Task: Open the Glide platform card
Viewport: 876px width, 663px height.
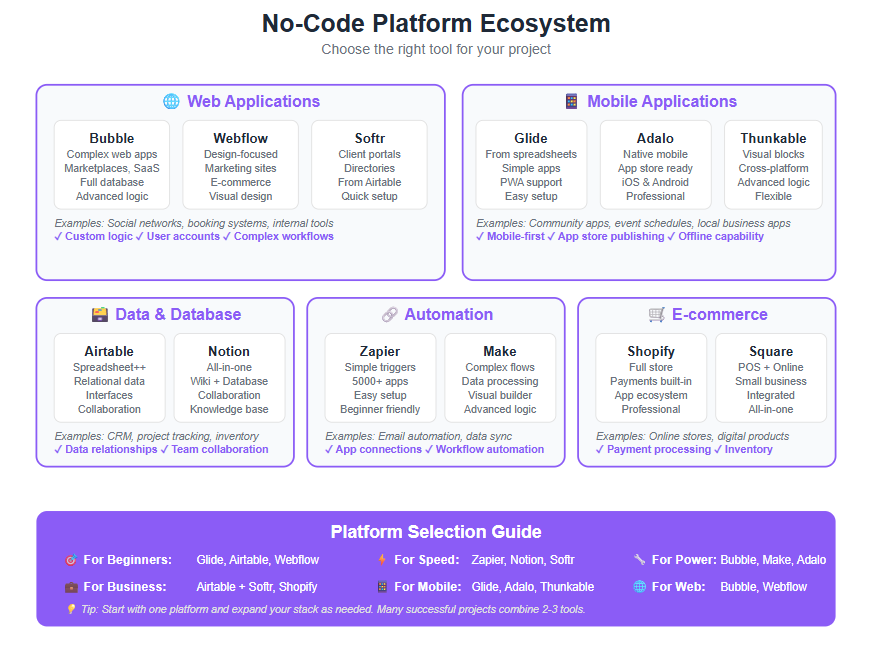Action: (x=531, y=165)
